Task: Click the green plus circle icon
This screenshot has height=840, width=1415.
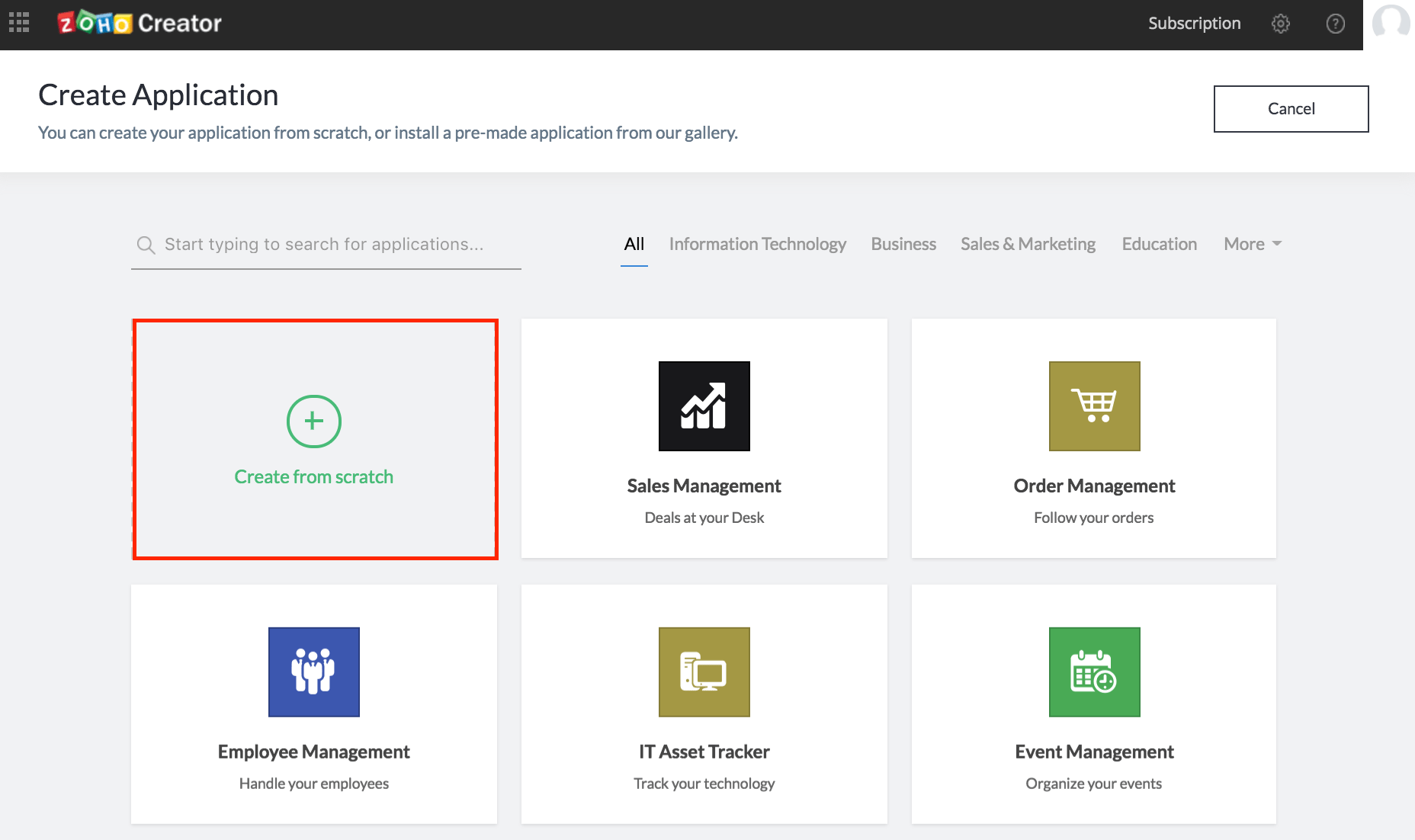Action: point(314,421)
